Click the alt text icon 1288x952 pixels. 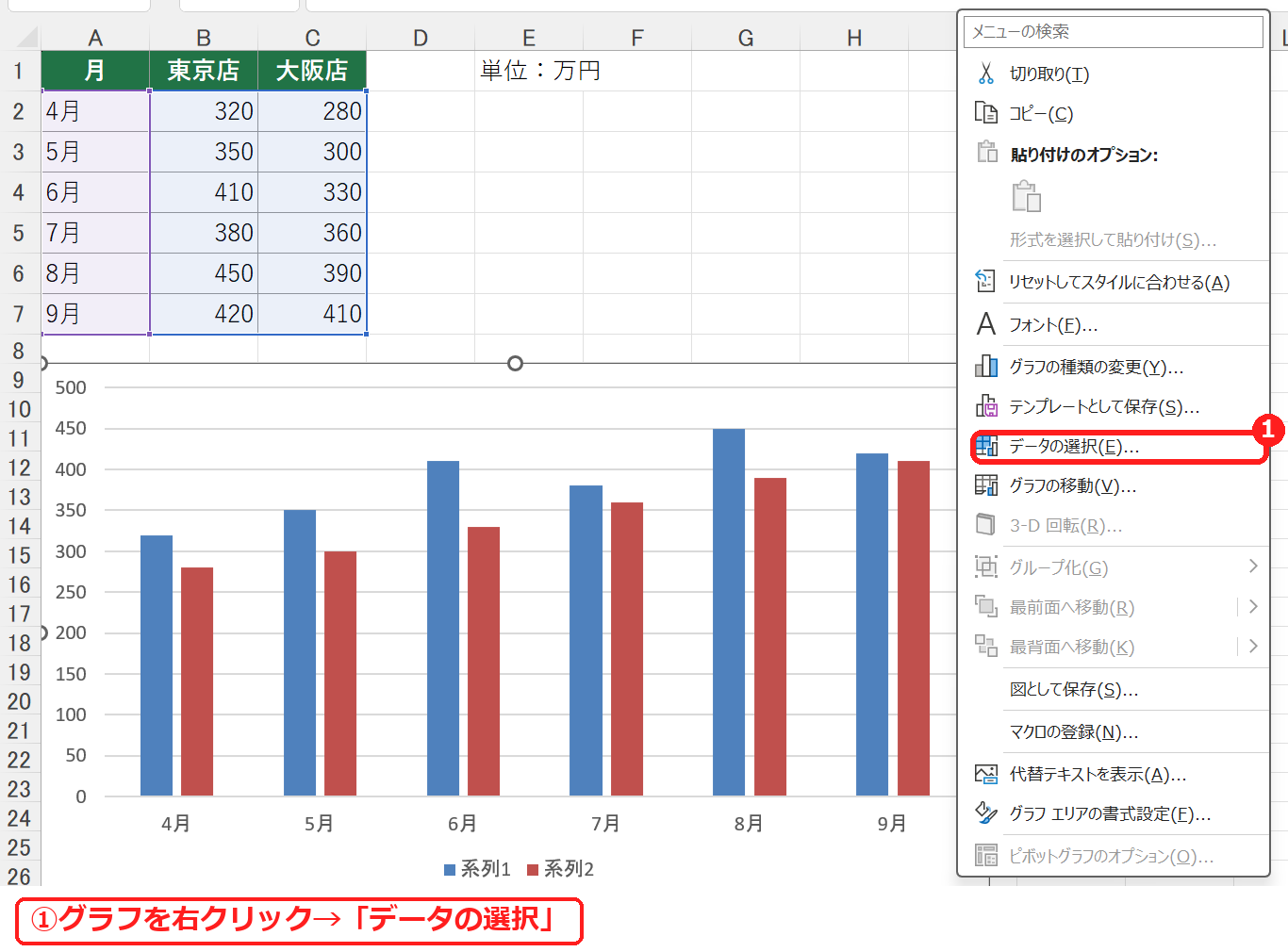pyautogui.click(x=986, y=774)
